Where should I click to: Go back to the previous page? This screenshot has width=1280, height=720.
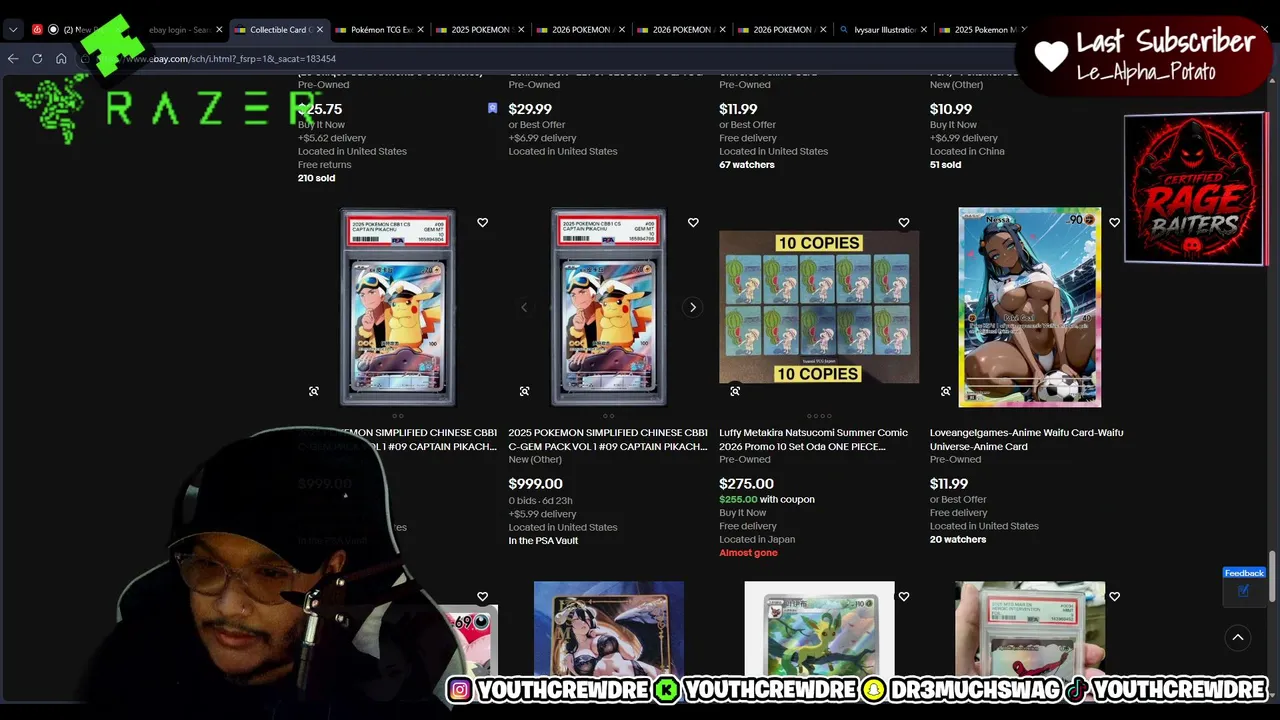click(13, 59)
